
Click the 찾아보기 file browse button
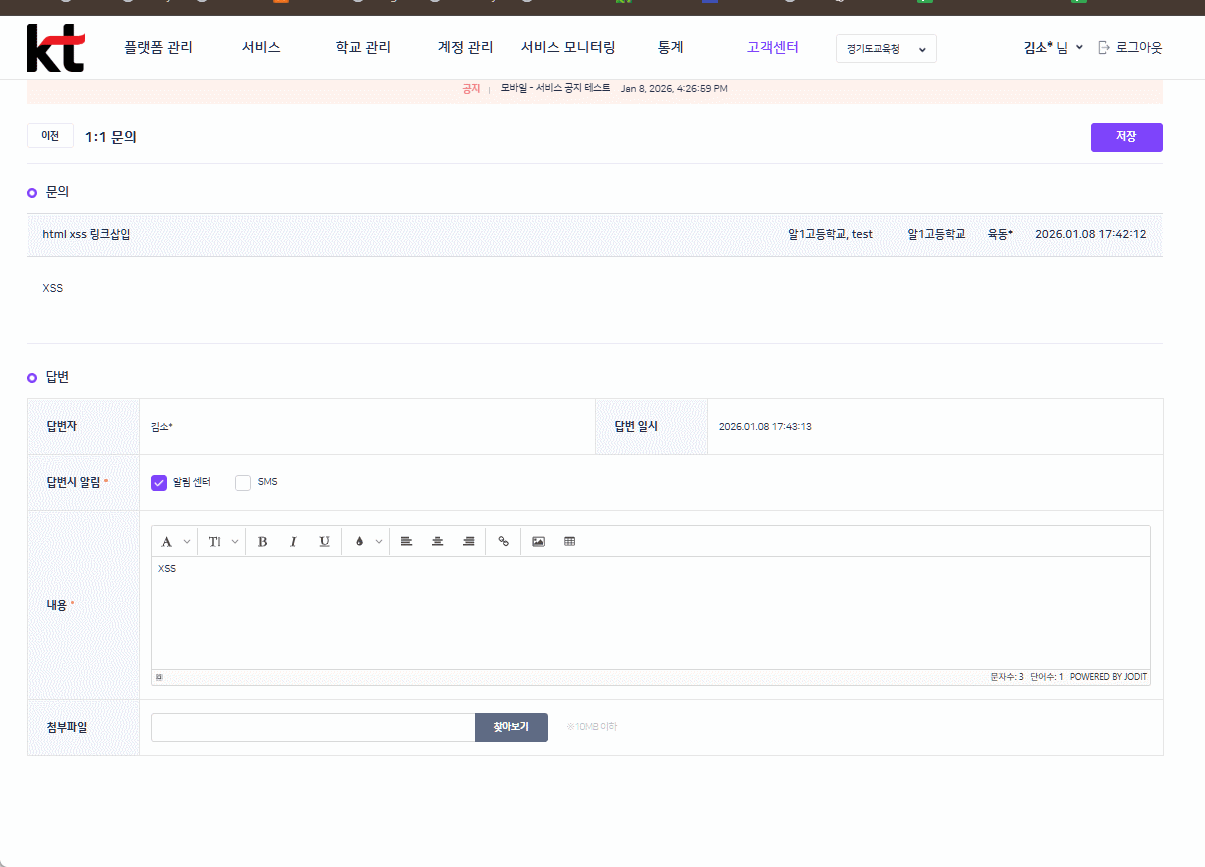[511, 727]
